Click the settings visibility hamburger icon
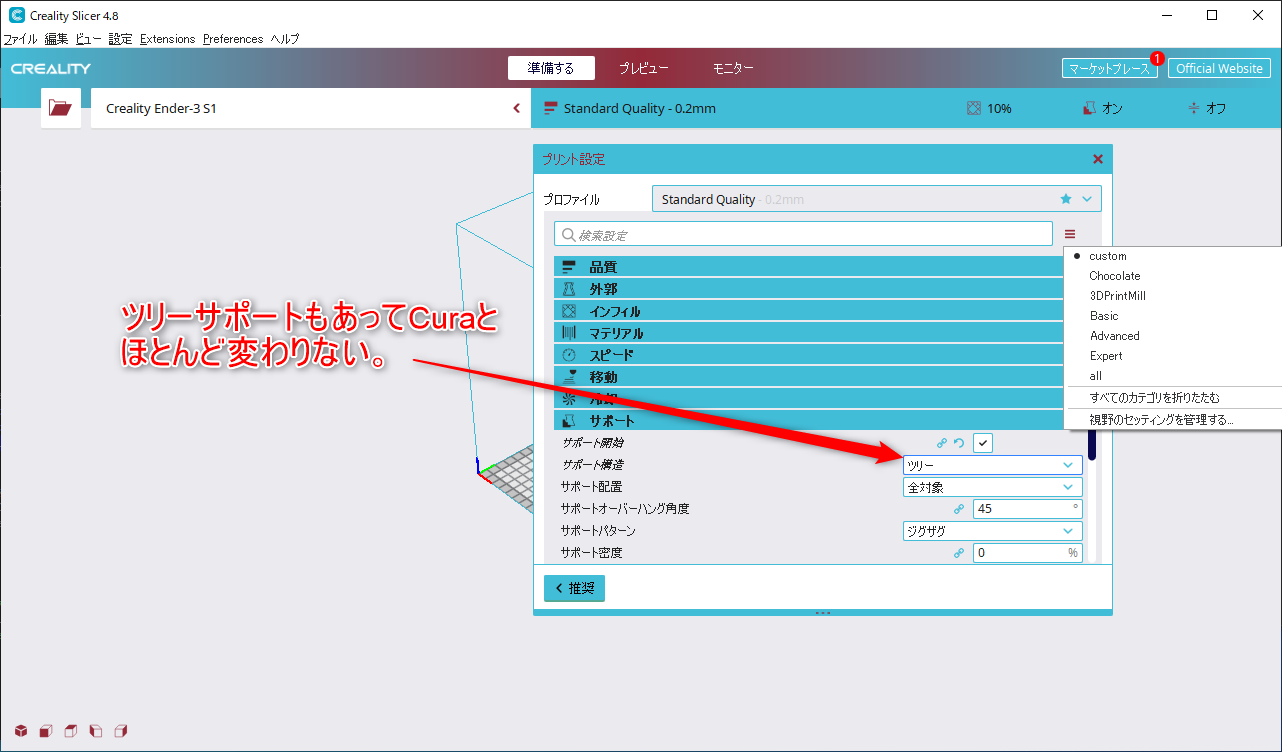The width and height of the screenshot is (1282, 752). click(1070, 234)
